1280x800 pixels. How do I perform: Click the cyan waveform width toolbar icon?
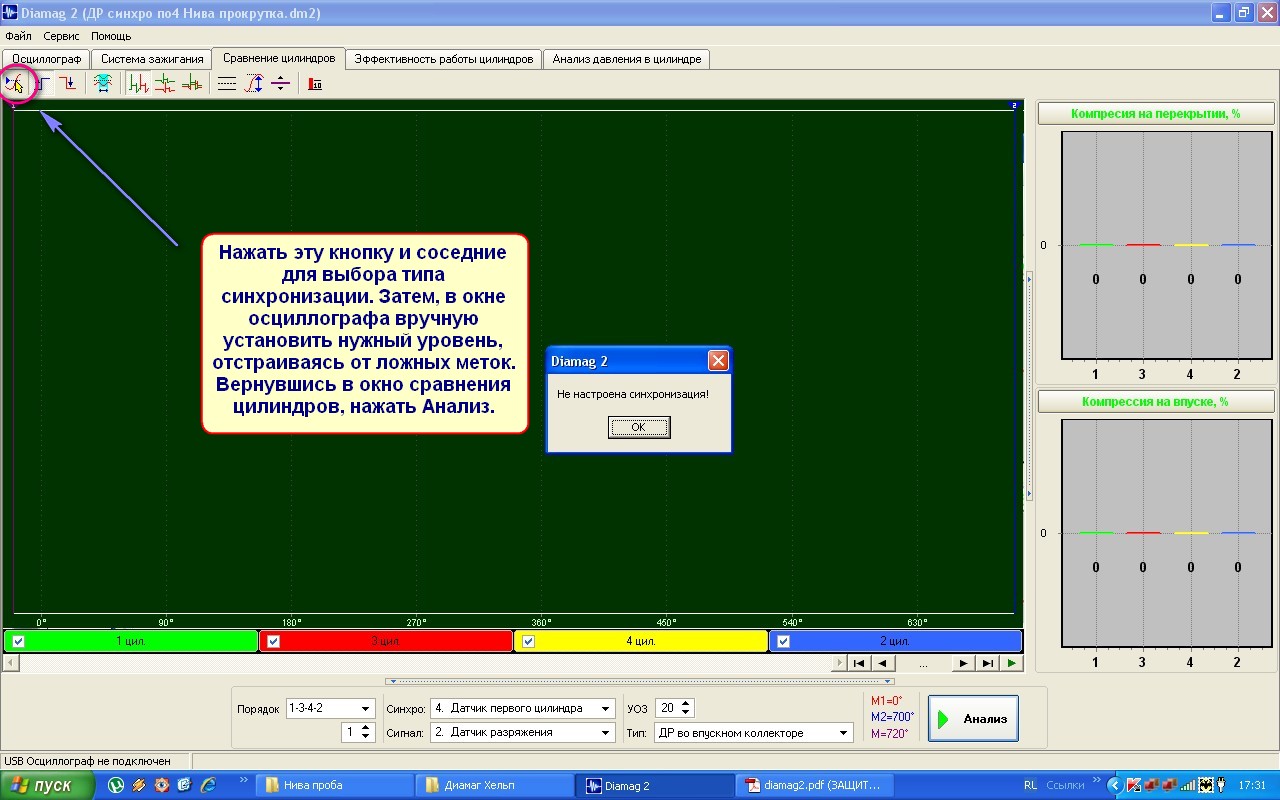[x=102, y=84]
